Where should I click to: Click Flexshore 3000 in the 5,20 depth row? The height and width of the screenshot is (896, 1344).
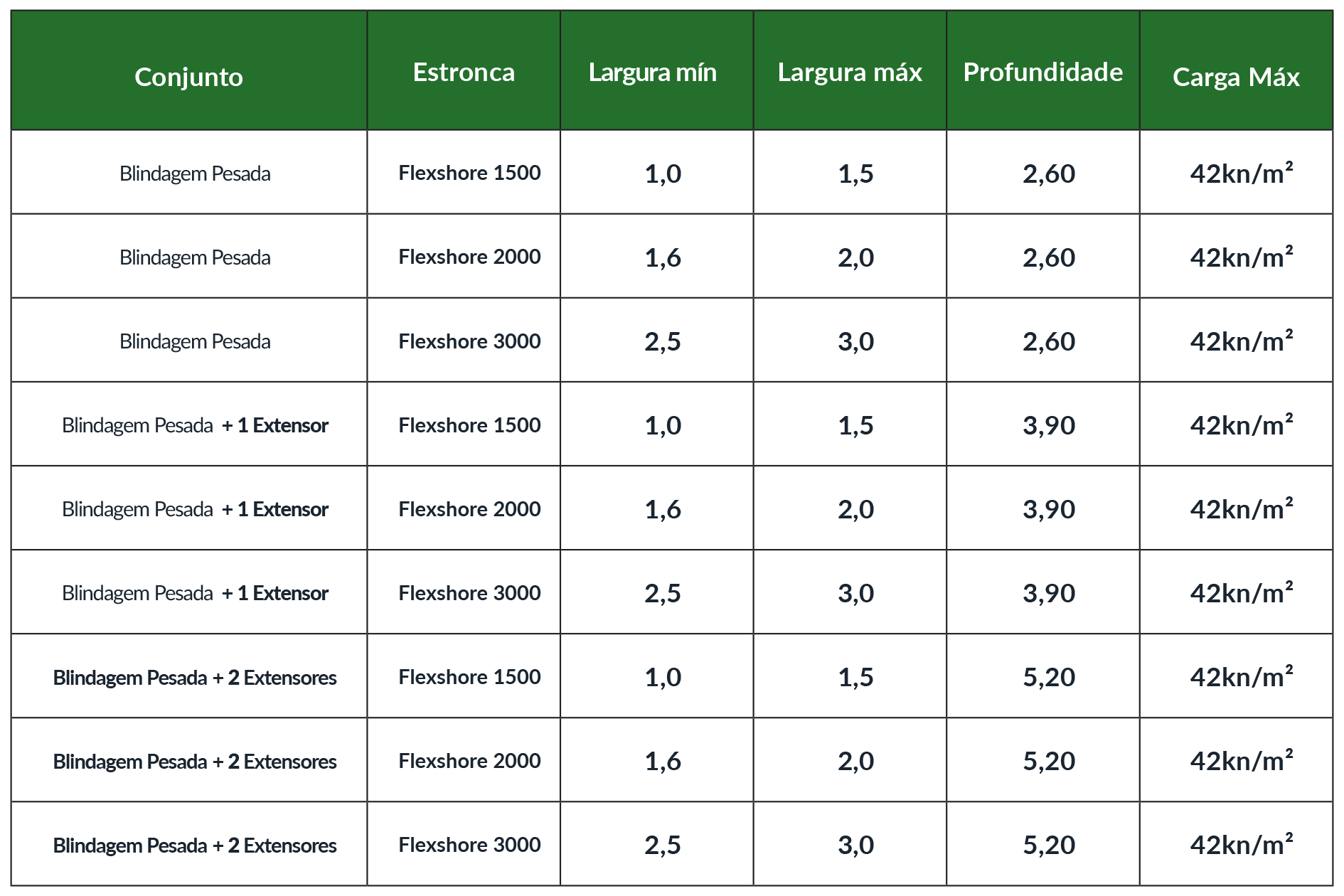(x=469, y=845)
